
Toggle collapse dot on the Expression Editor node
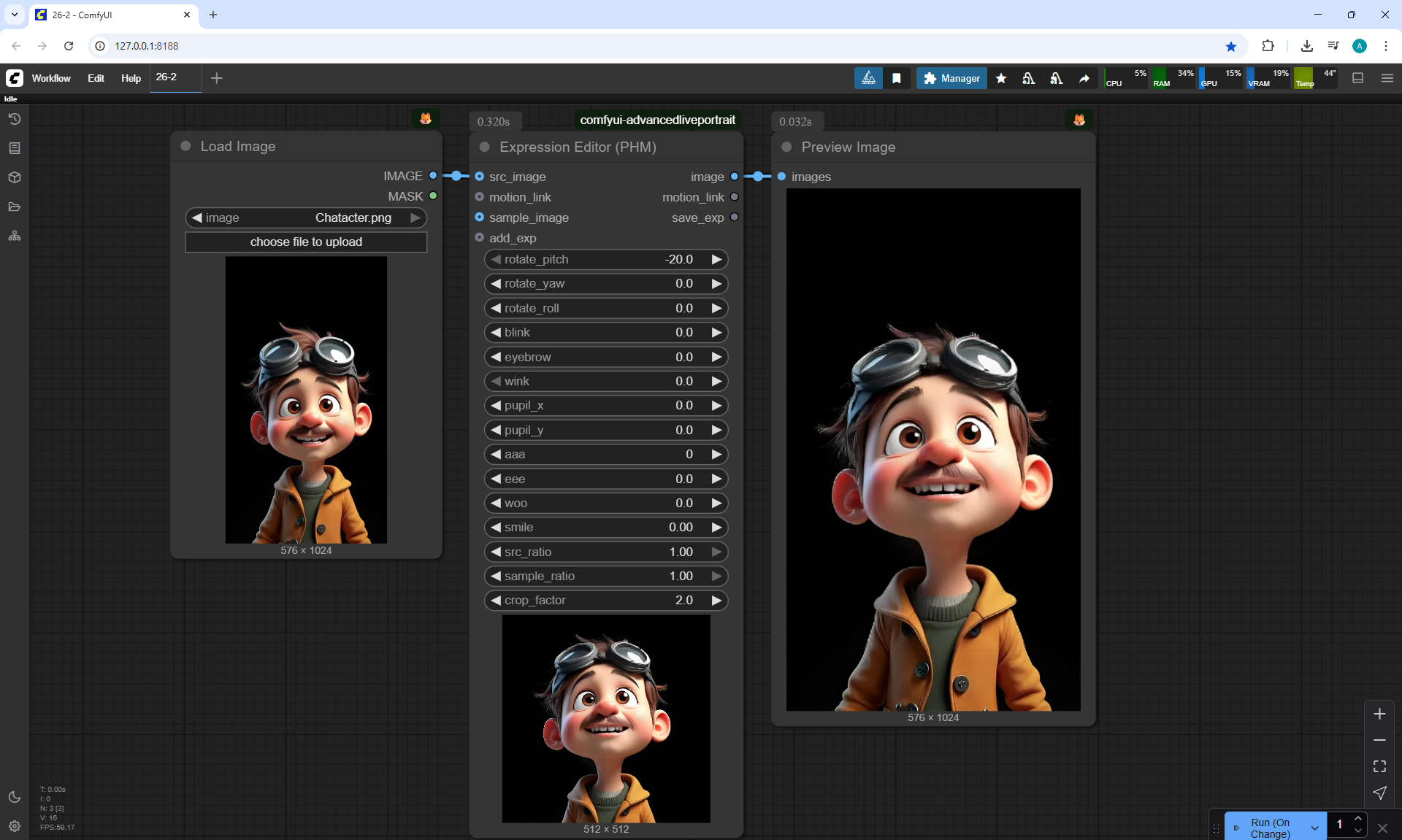pos(484,147)
